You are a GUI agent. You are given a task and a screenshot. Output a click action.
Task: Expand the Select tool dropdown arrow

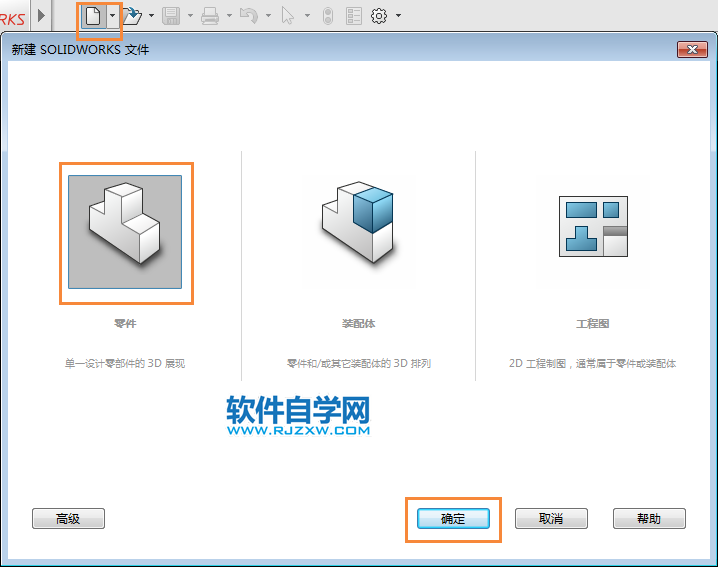(x=307, y=16)
